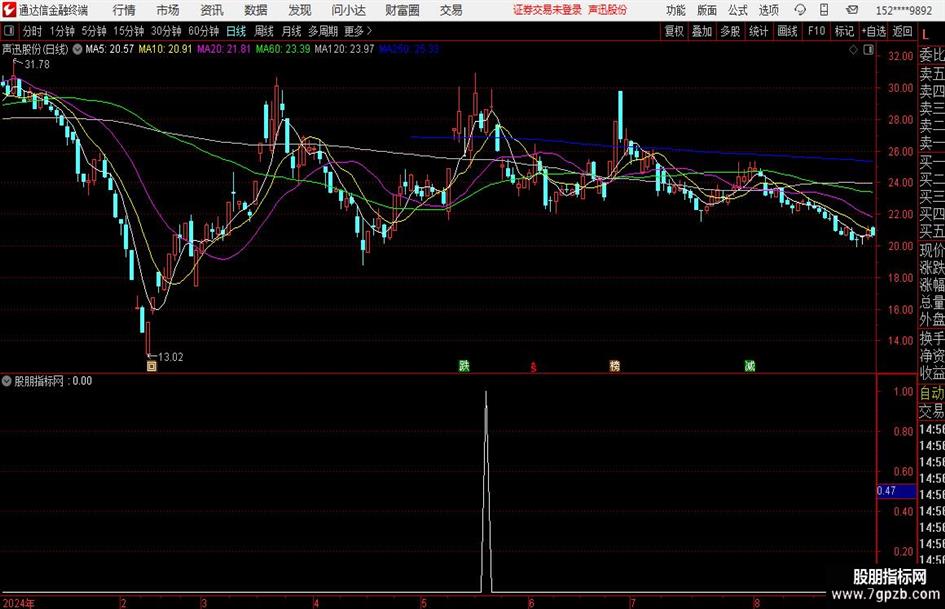Click the green 跌 marker icon
This screenshot has width=945, height=609.
tap(464, 366)
